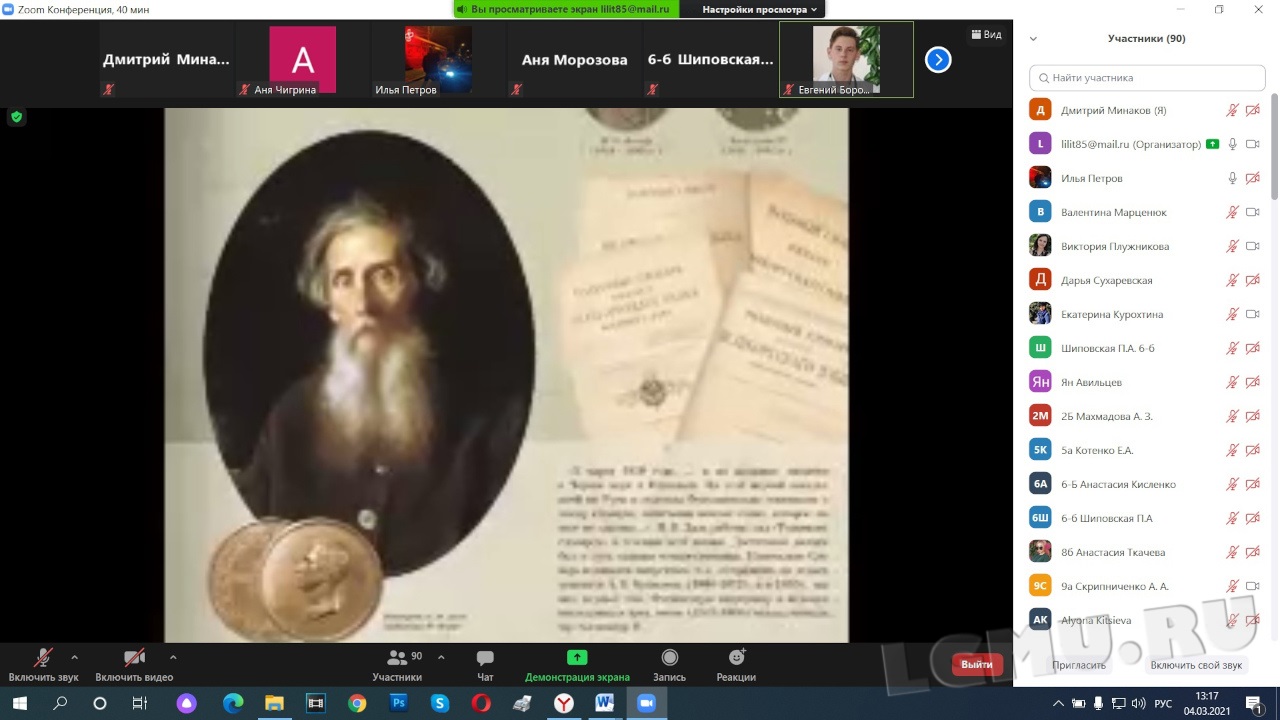Open Task View on taskbar
Screen dimensions: 1280x720
[x=140, y=703]
